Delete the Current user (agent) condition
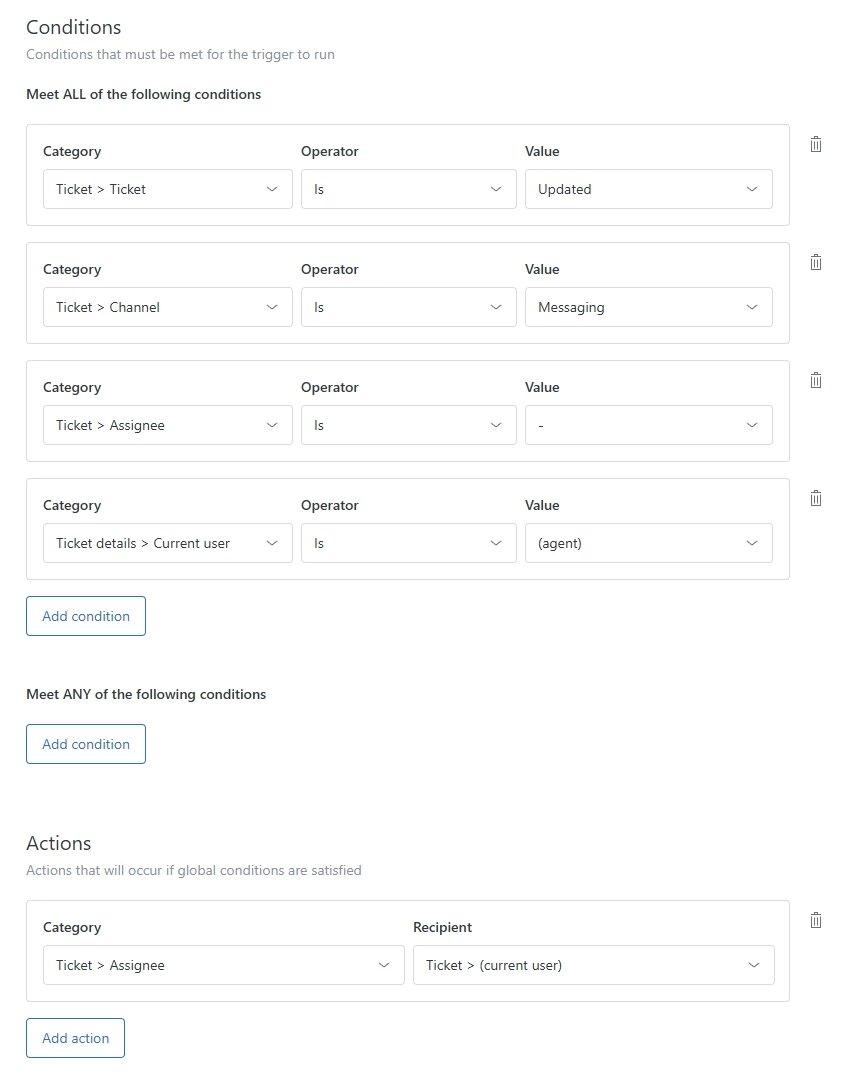 816,498
